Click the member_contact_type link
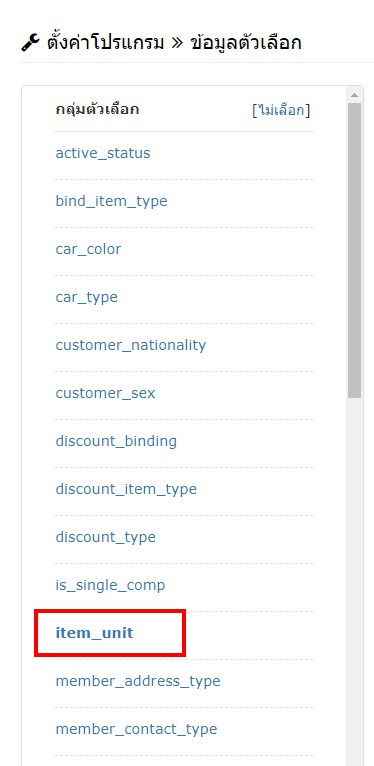This screenshot has height=766, width=374. (x=136, y=729)
